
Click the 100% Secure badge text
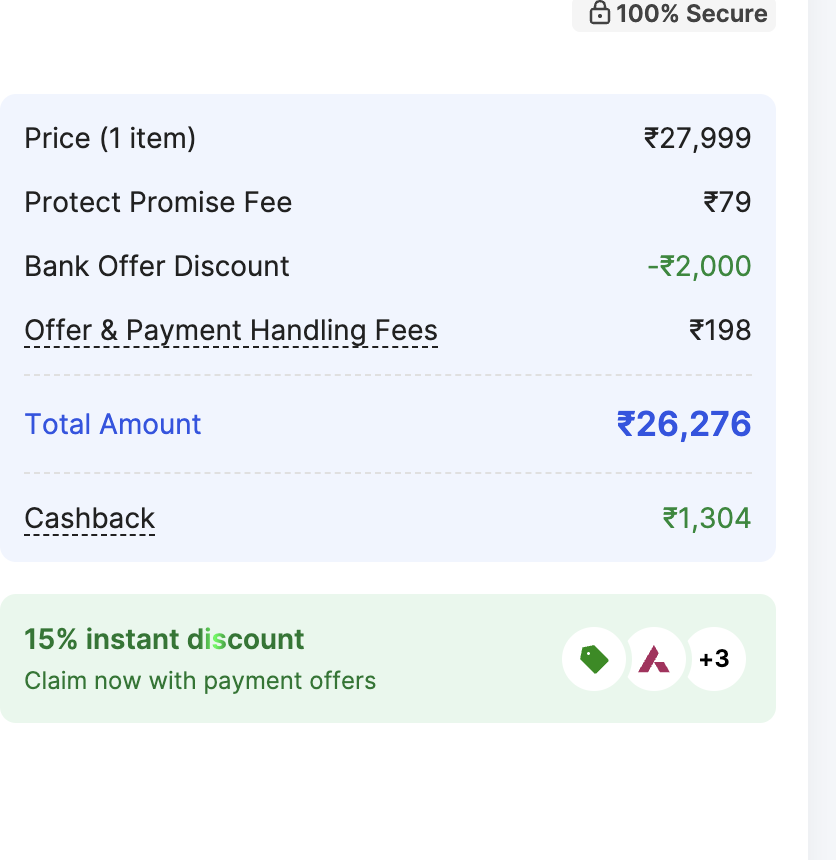(x=691, y=14)
